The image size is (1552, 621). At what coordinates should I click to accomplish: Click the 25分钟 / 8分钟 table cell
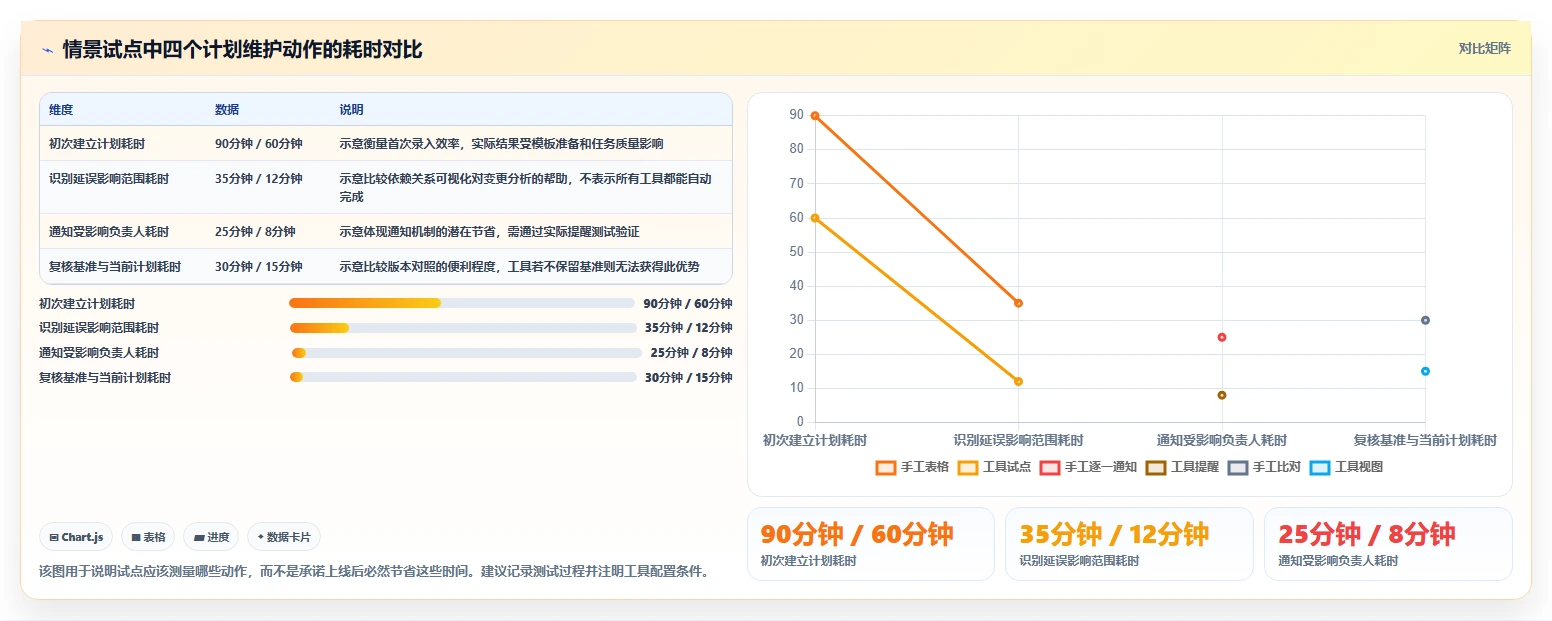point(255,232)
